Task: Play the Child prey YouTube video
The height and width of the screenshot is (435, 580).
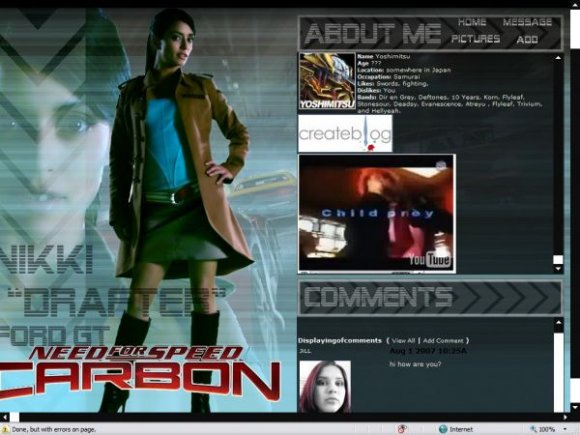Action: point(377,214)
